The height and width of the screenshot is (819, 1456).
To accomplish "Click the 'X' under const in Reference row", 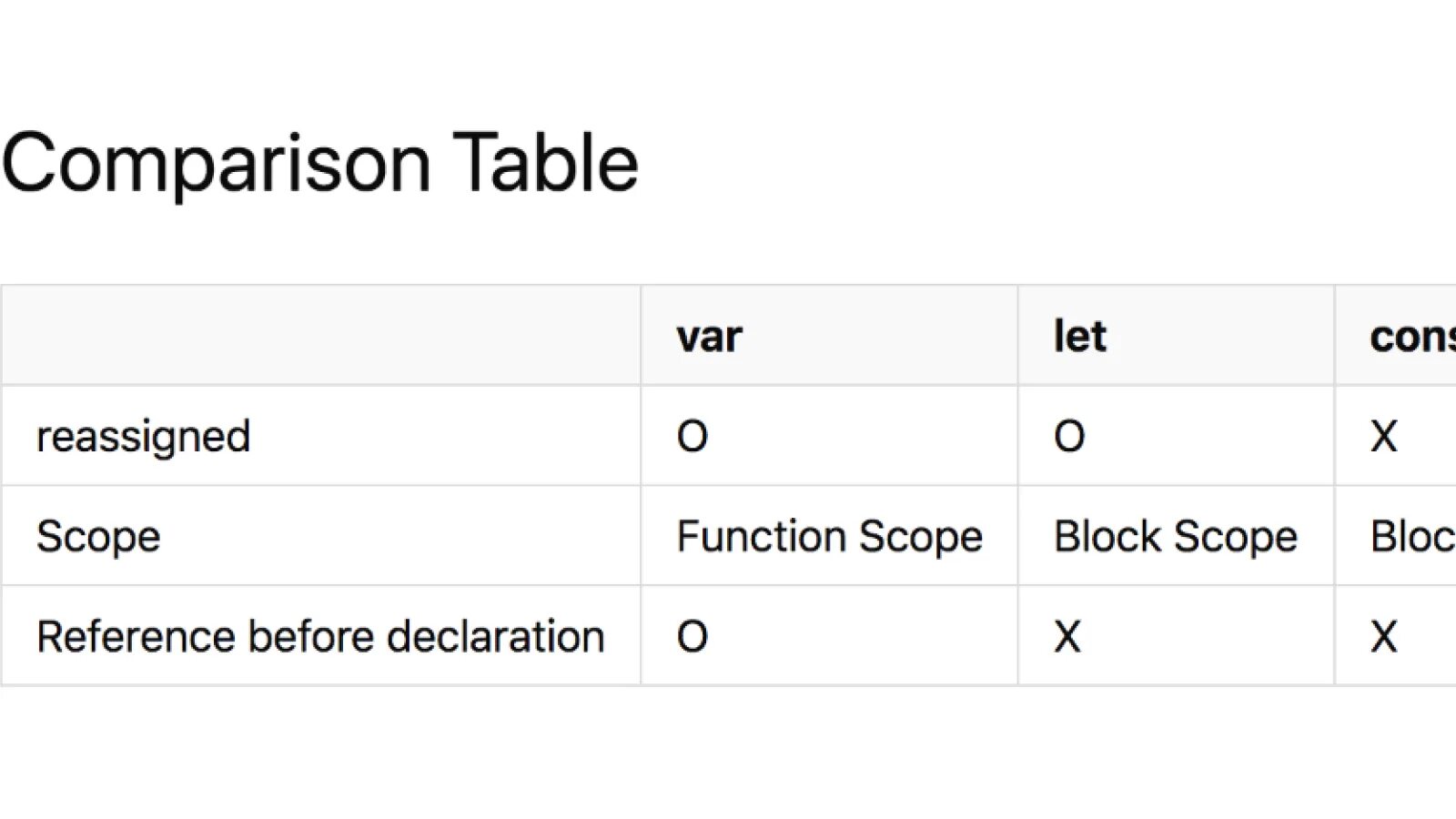I will pos(1383,637).
